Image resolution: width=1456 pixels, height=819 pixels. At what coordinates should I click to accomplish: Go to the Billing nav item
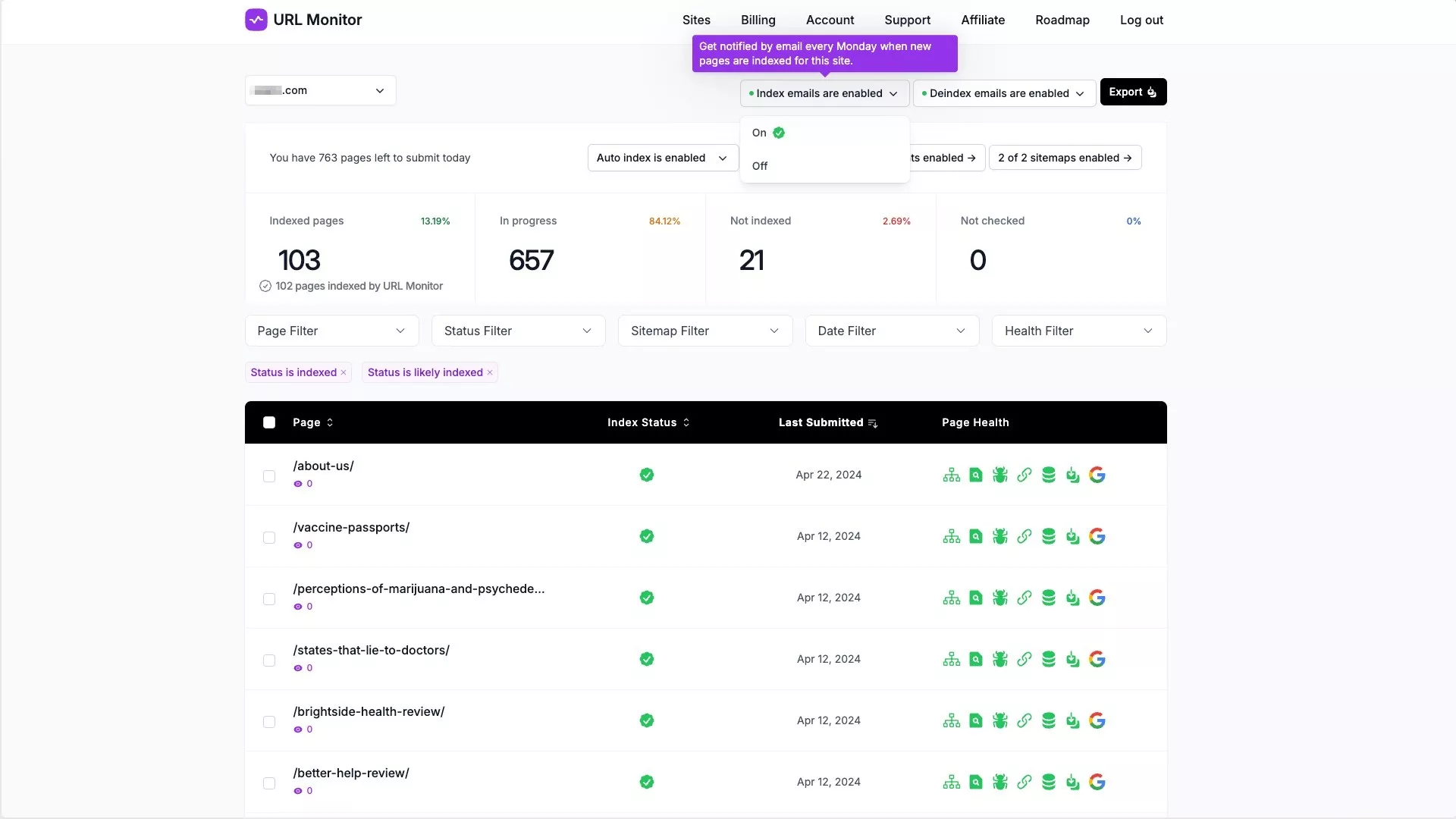tap(758, 20)
